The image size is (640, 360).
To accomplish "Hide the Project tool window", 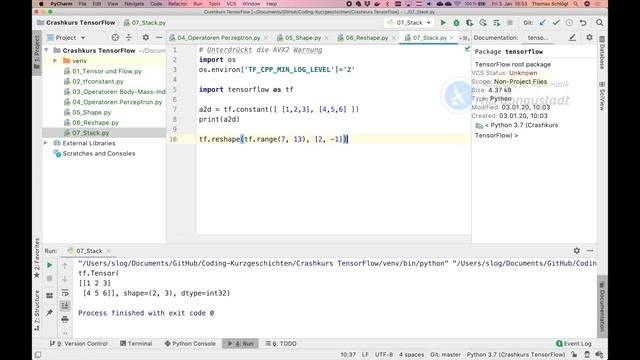I will (x=159, y=38).
